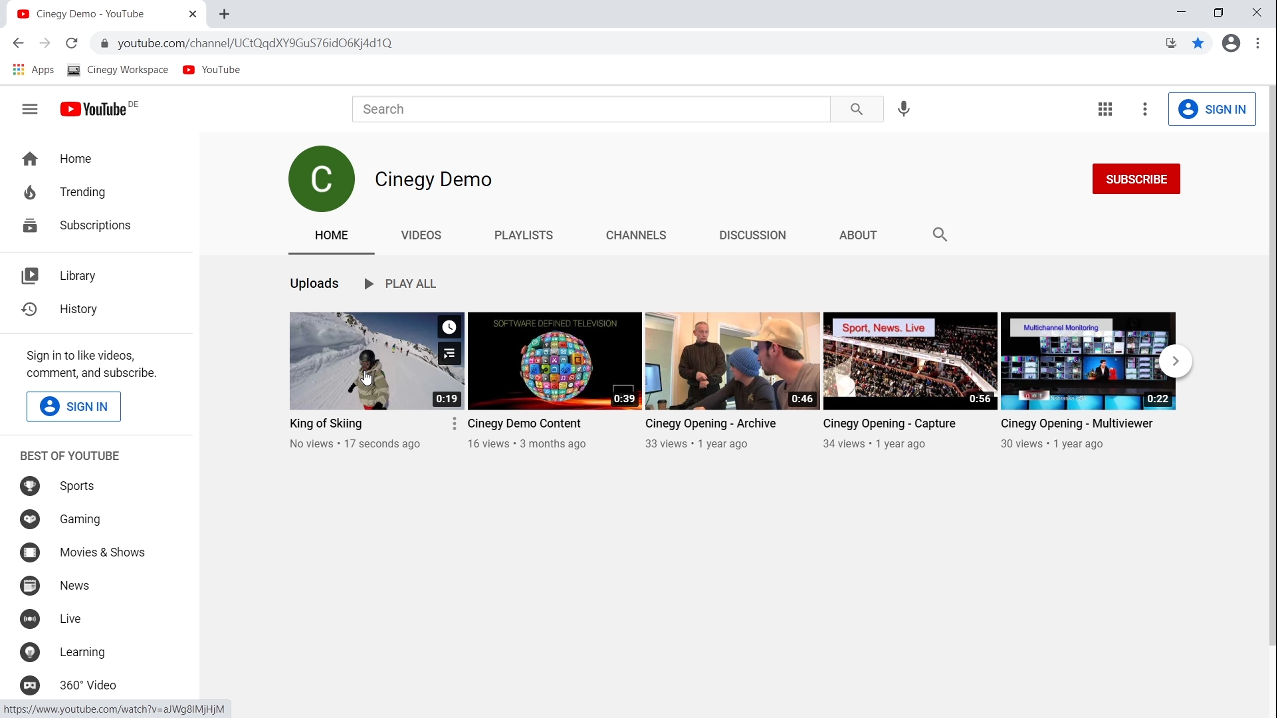Open Cinegy Workspace bookmark
Viewport: 1277px width, 718px height.
118,70
